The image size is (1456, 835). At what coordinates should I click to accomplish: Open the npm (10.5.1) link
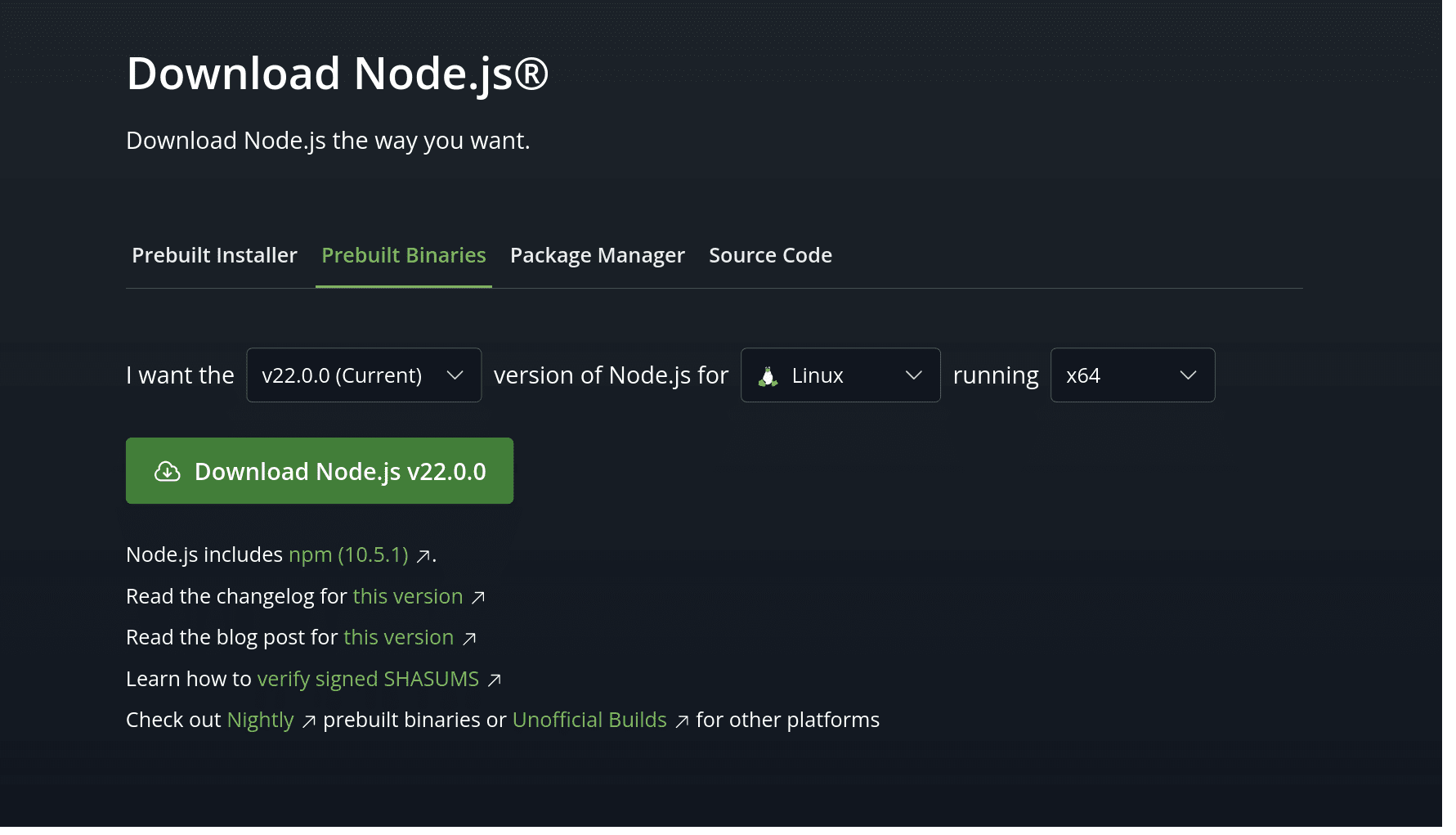tap(348, 554)
